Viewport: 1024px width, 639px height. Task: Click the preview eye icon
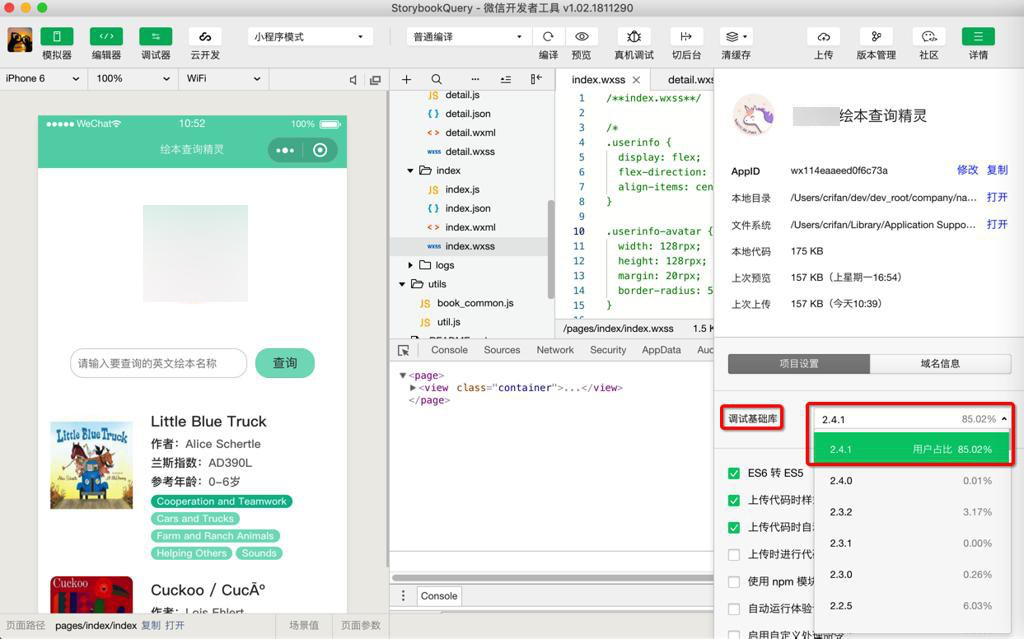(581, 37)
